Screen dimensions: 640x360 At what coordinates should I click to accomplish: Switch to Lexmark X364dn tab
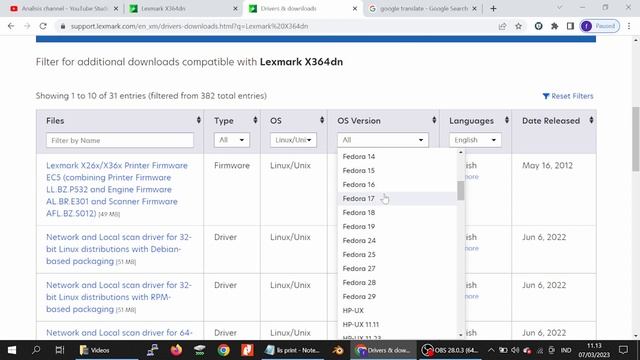[182, 8]
